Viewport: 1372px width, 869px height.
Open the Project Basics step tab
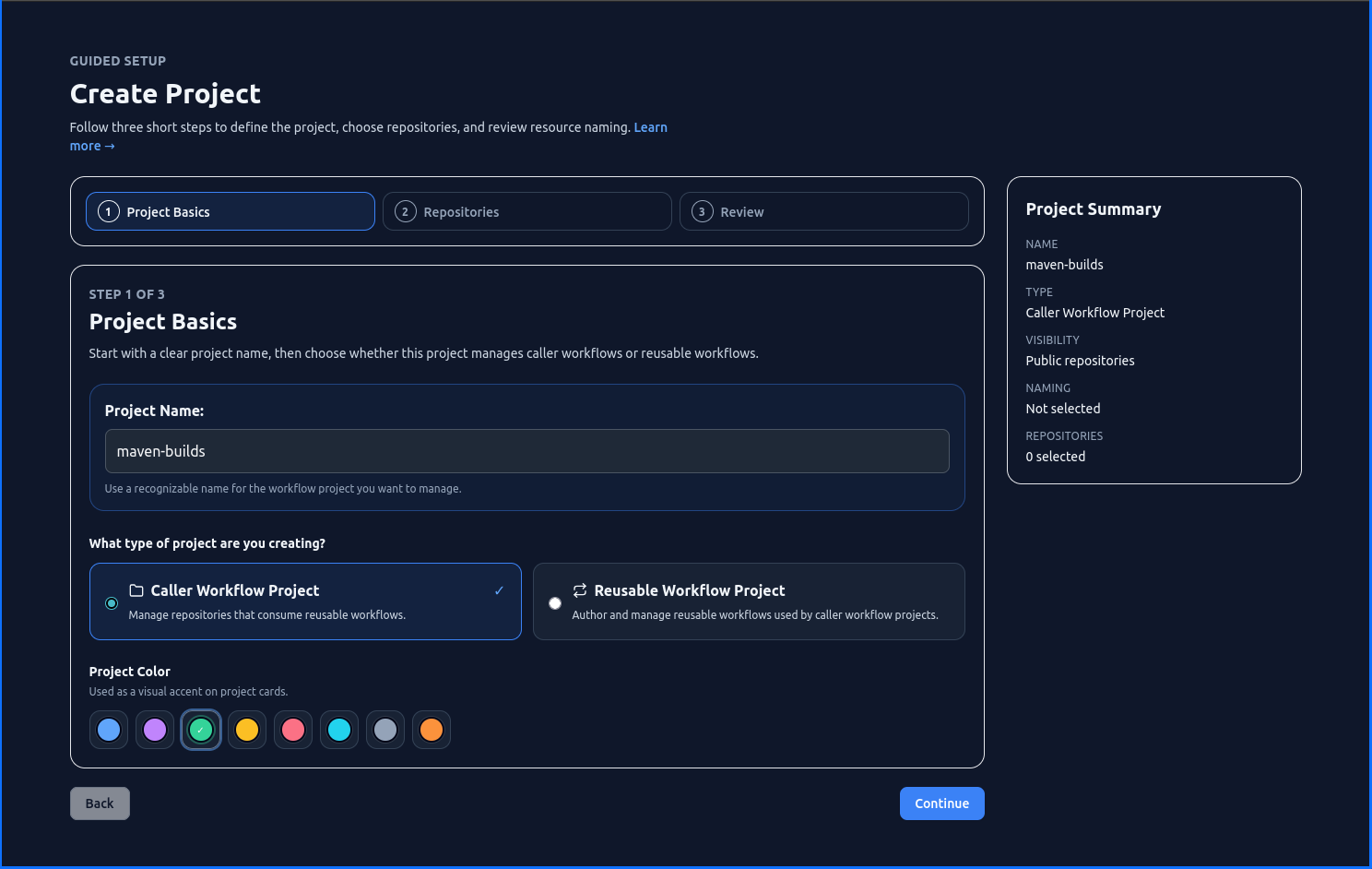click(x=231, y=211)
